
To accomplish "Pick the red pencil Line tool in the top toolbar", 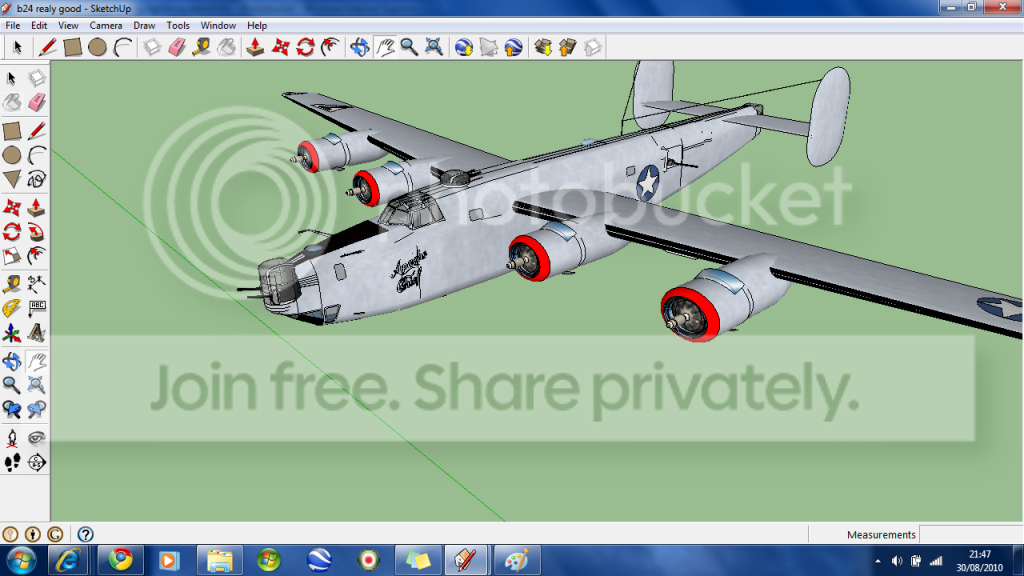I will [47, 47].
